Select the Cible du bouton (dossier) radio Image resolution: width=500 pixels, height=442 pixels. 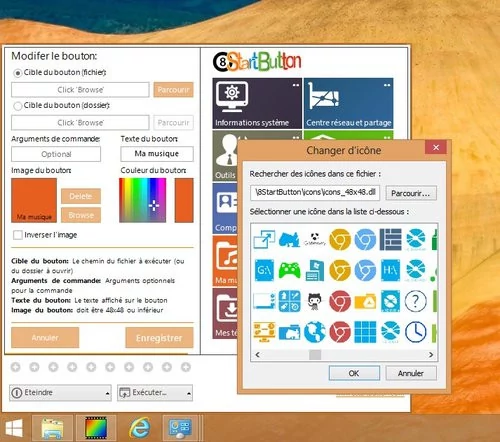click(17, 106)
